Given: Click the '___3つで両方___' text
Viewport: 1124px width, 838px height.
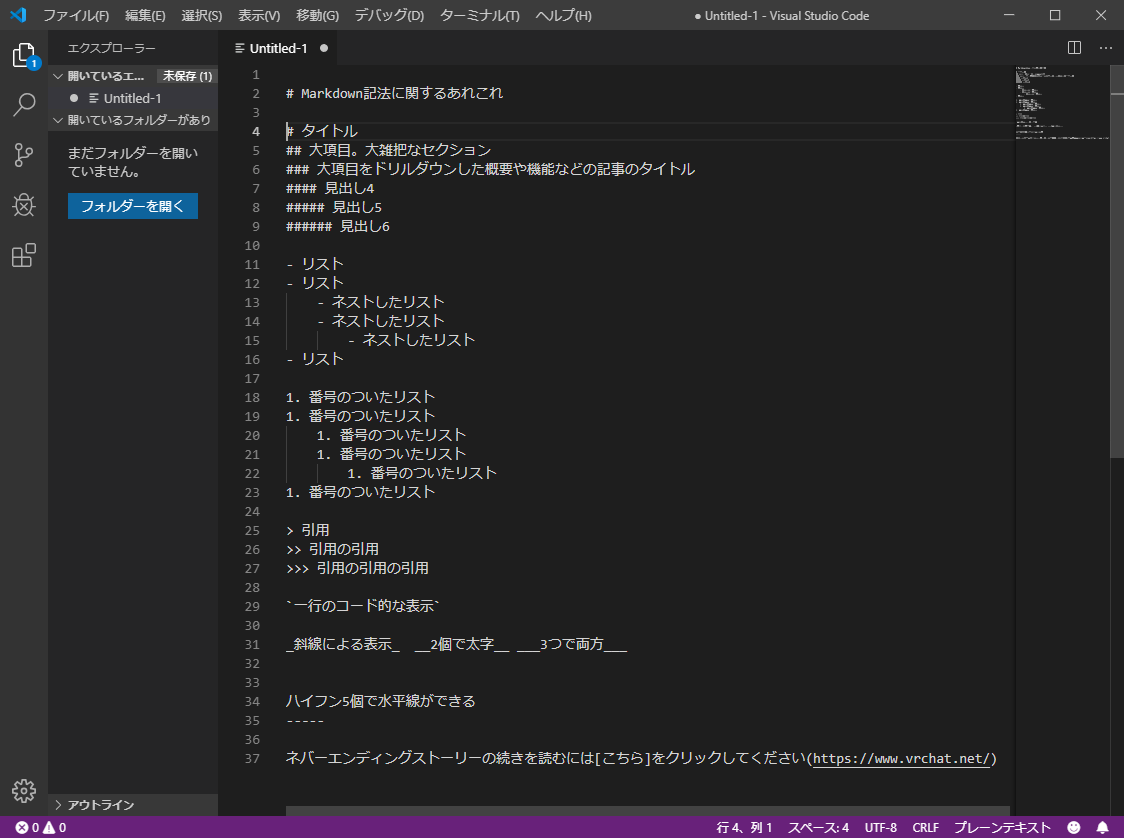Looking at the screenshot, I should [x=572, y=644].
